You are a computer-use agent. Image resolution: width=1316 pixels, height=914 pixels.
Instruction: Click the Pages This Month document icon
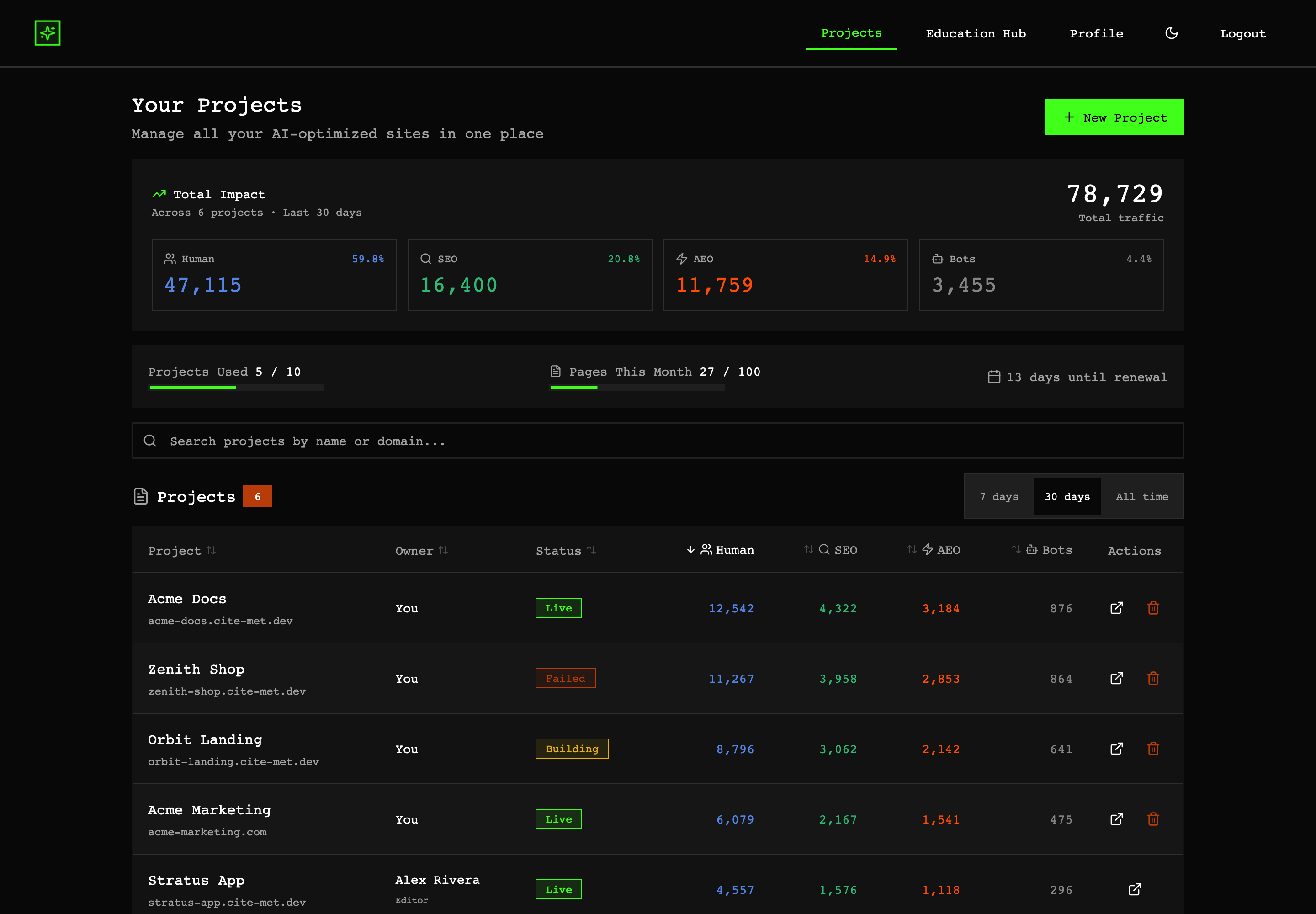(556, 371)
